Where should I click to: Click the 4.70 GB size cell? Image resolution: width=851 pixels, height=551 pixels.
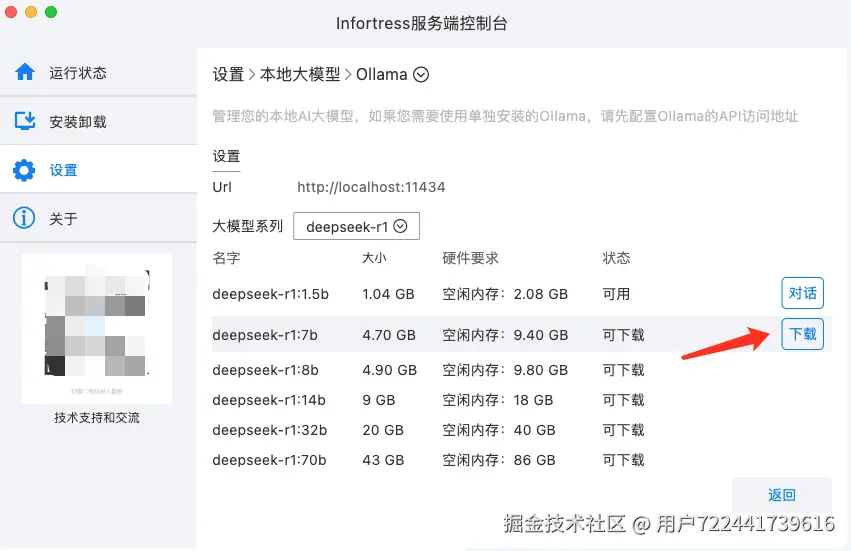389,335
